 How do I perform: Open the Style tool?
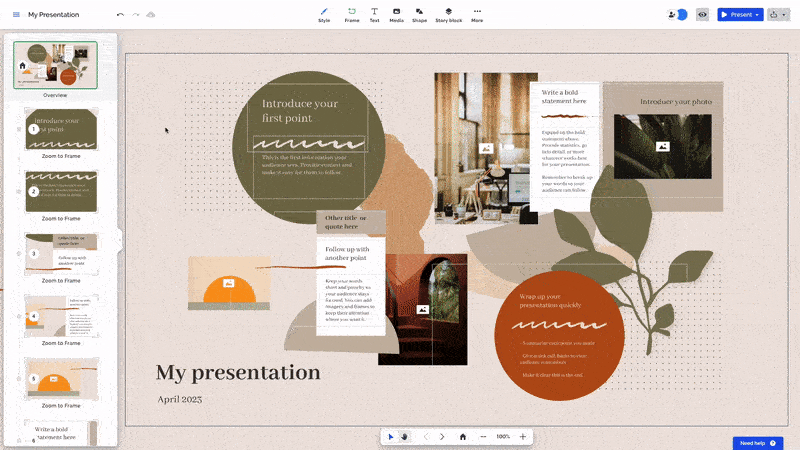pos(324,14)
